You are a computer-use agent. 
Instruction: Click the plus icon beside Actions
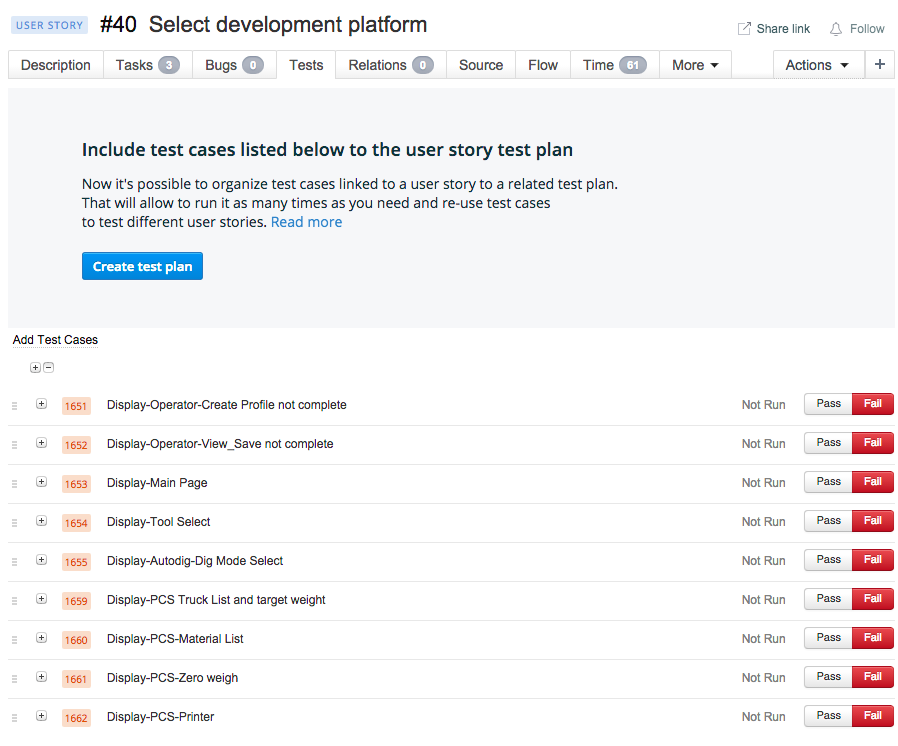[880, 64]
